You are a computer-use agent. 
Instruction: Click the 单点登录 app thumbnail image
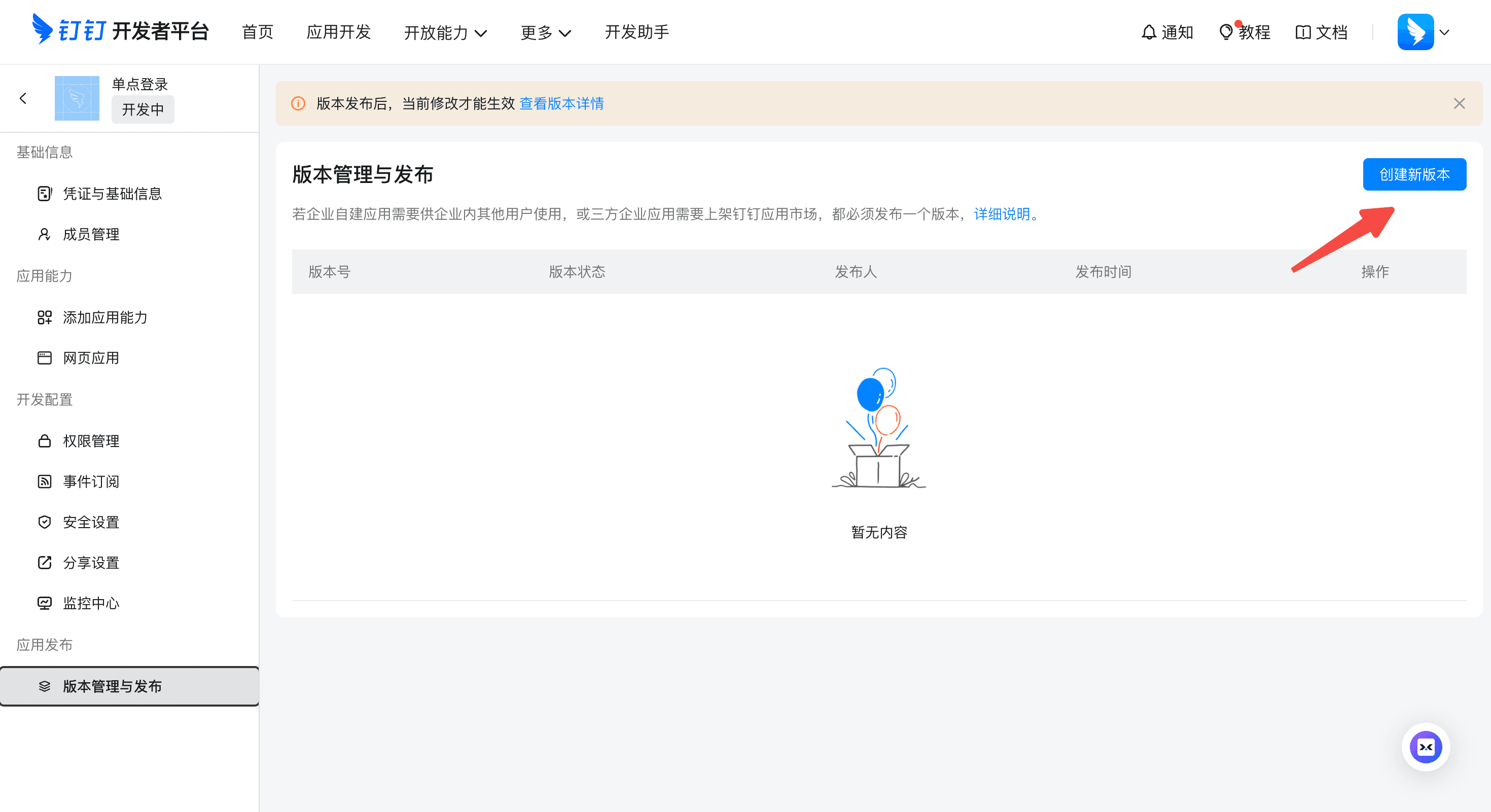tap(77, 98)
